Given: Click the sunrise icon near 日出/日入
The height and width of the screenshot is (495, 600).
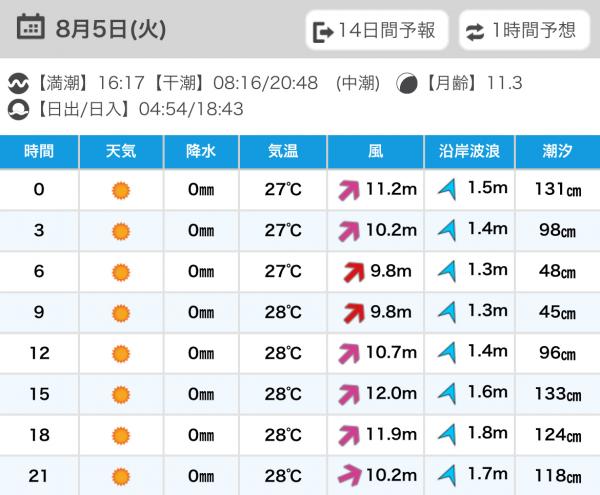Looking at the screenshot, I should click(x=18, y=109).
